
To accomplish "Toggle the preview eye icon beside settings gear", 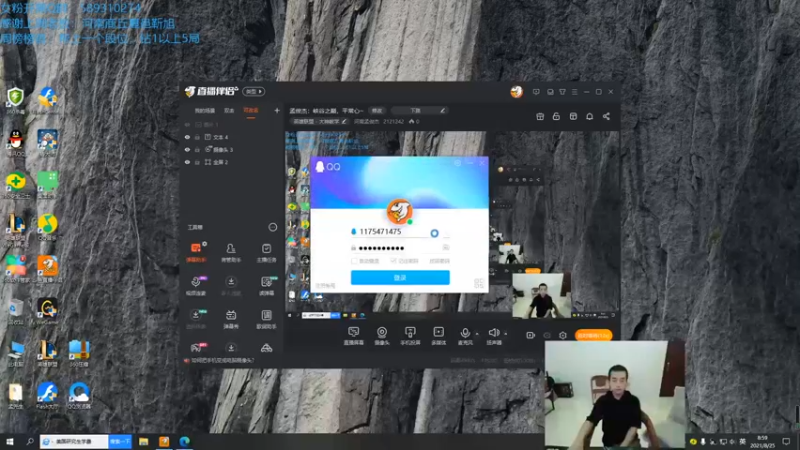I will 547,335.
